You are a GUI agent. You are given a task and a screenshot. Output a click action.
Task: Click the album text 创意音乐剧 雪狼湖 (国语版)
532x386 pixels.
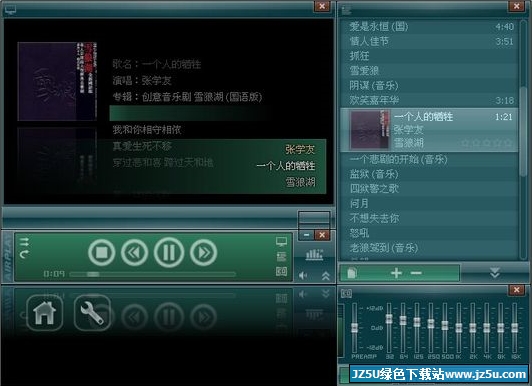tap(202, 97)
